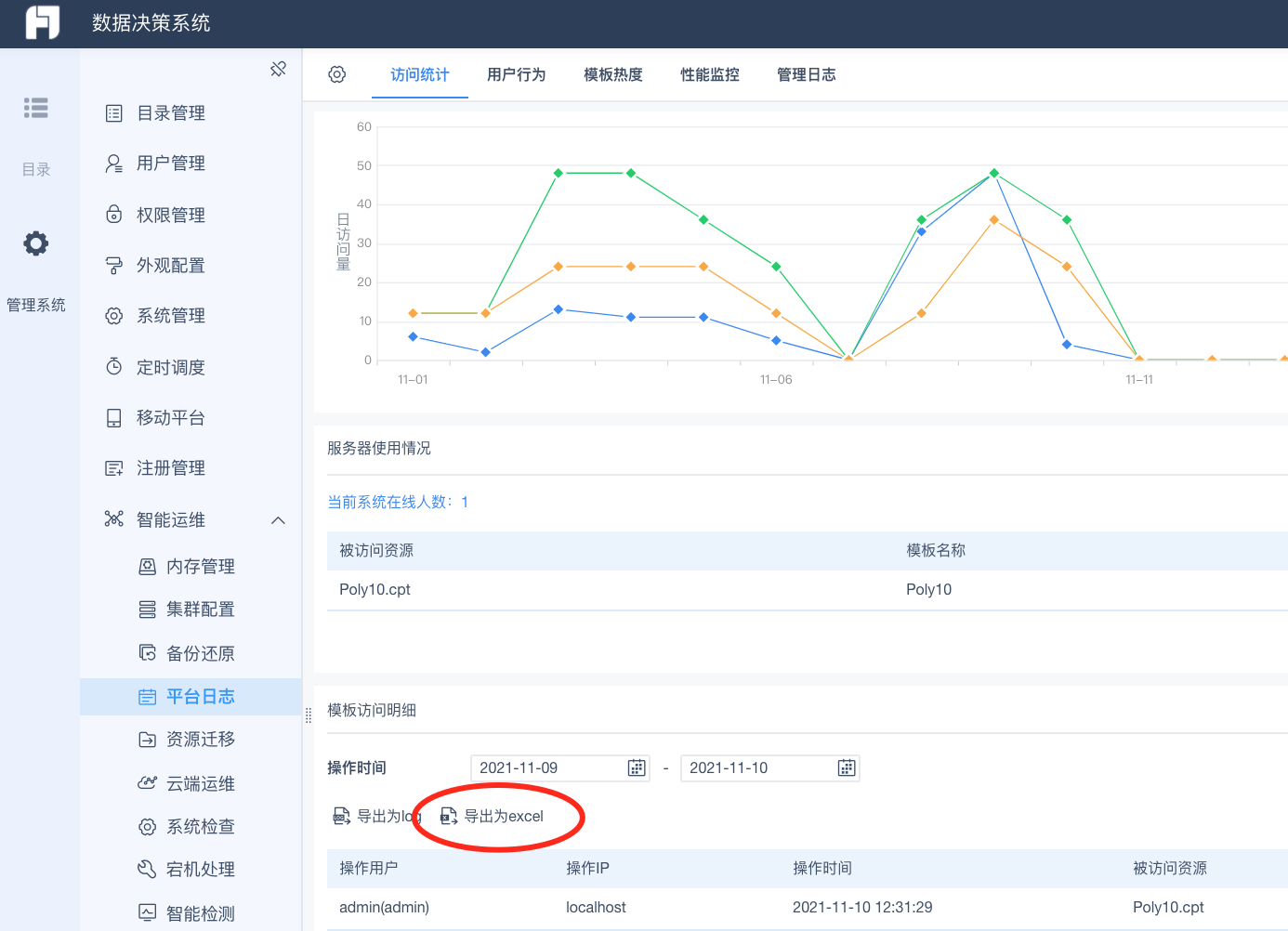This screenshot has height=931, width=1288.
Task: Click the 平台日志 calendar icon
Action: (147, 697)
